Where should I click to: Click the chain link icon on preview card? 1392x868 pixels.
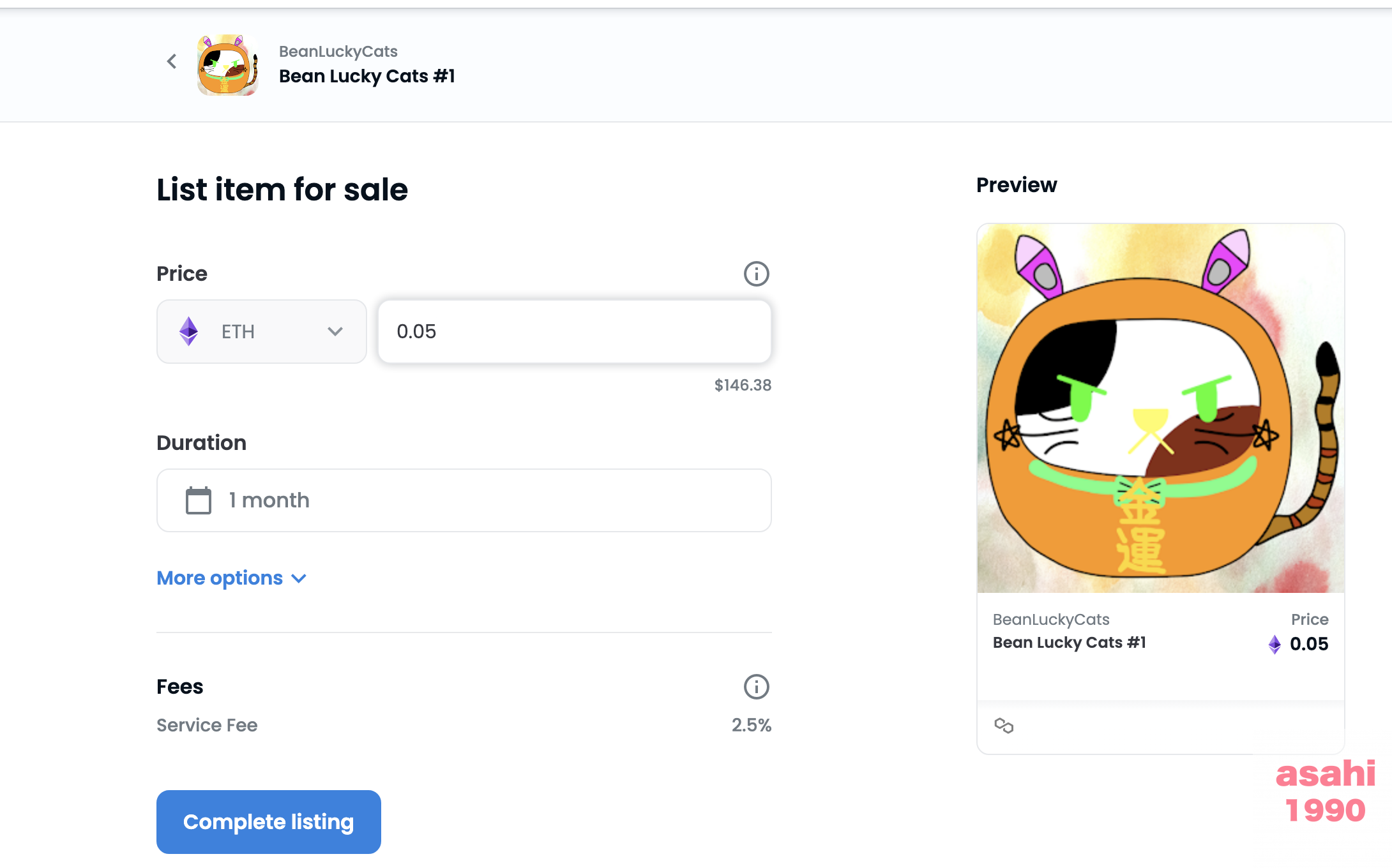click(x=1004, y=726)
